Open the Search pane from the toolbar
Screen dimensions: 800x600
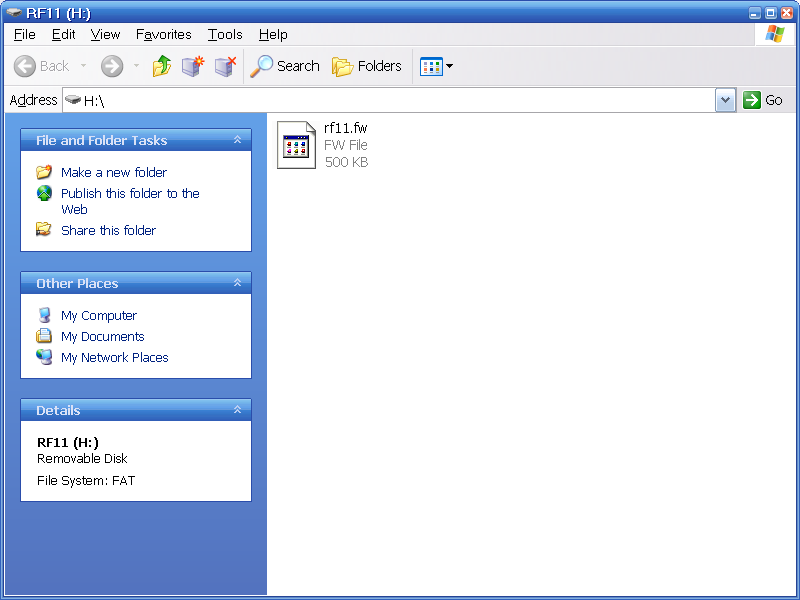(x=285, y=66)
